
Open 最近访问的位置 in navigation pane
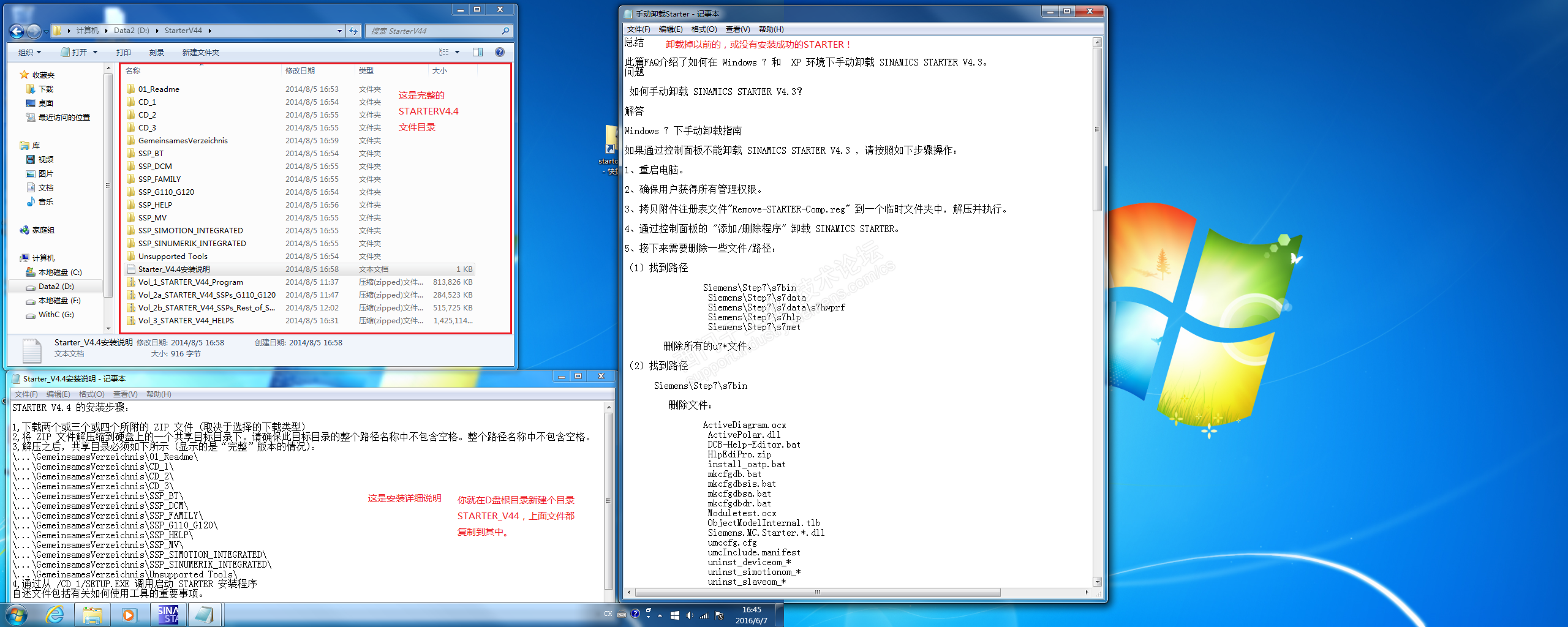point(64,117)
